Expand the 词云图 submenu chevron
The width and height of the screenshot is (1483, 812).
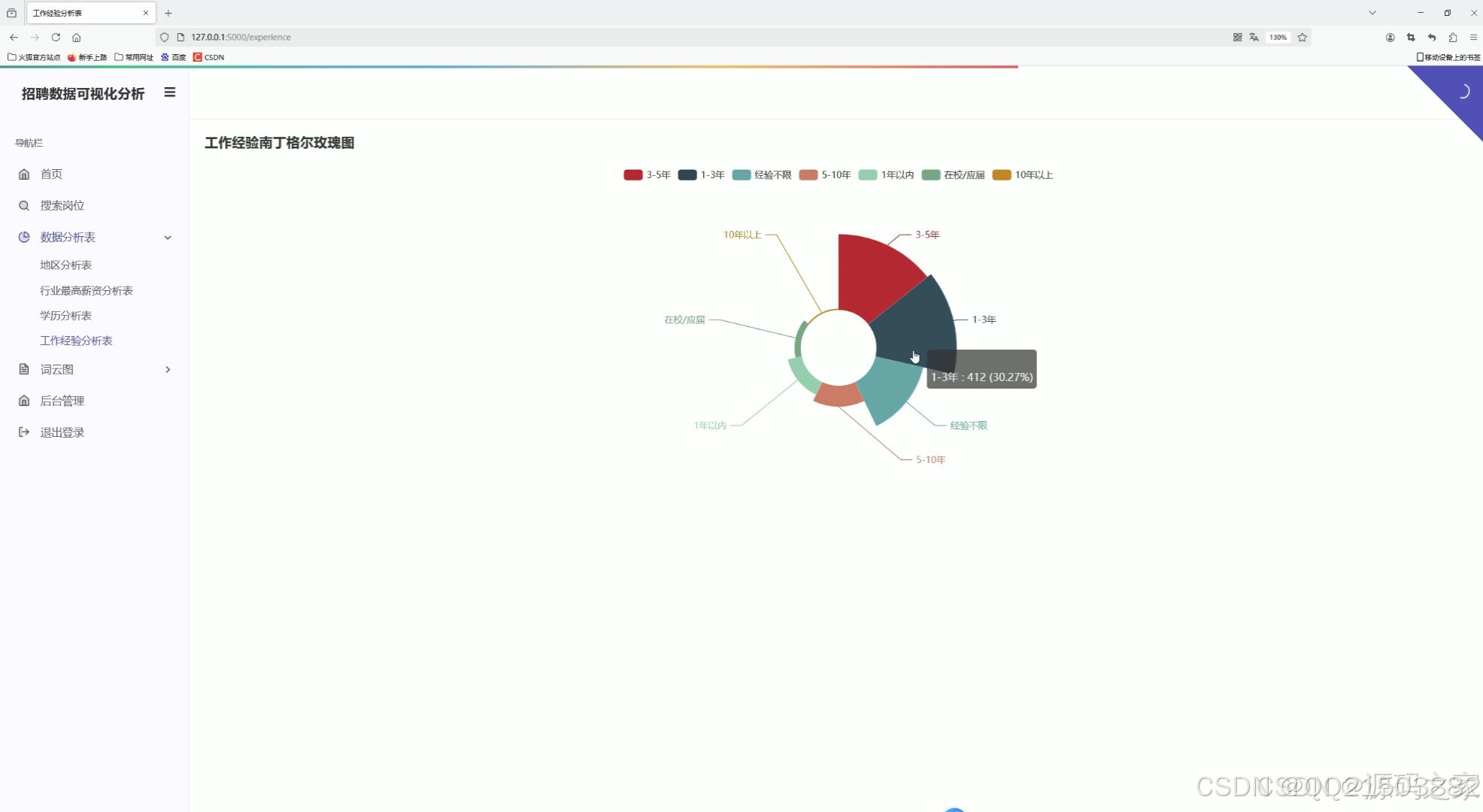point(168,370)
